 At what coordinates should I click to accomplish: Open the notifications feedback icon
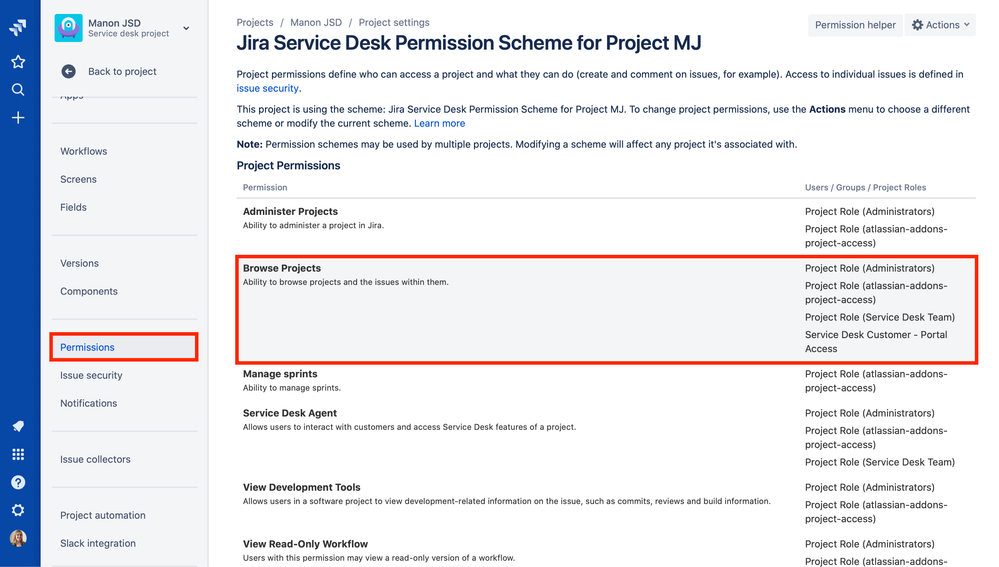18,426
